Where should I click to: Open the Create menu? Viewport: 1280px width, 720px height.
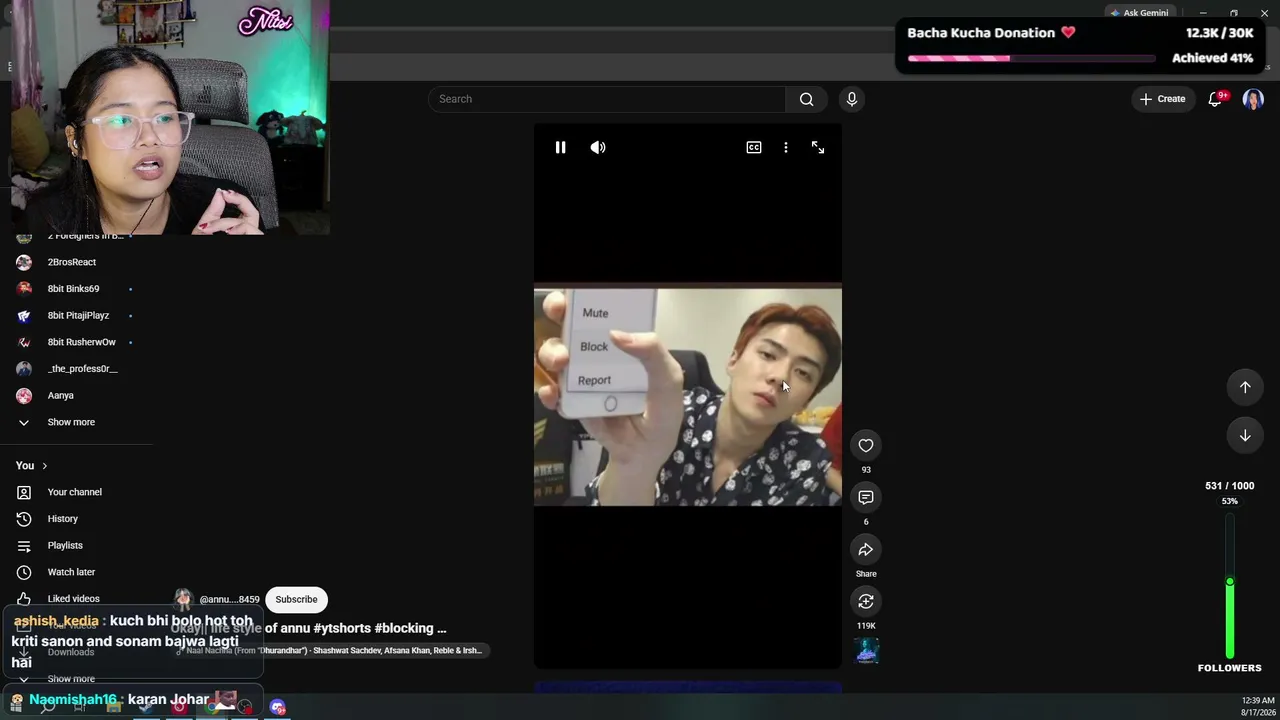coord(1162,99)
